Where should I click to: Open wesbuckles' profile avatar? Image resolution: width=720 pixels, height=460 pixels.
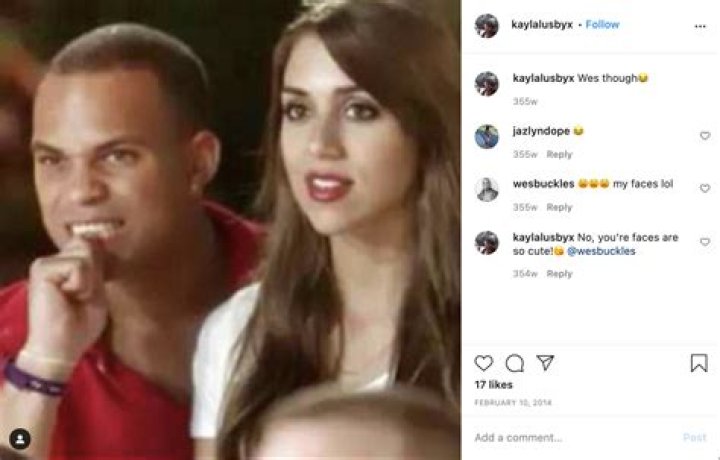[487, 189]
